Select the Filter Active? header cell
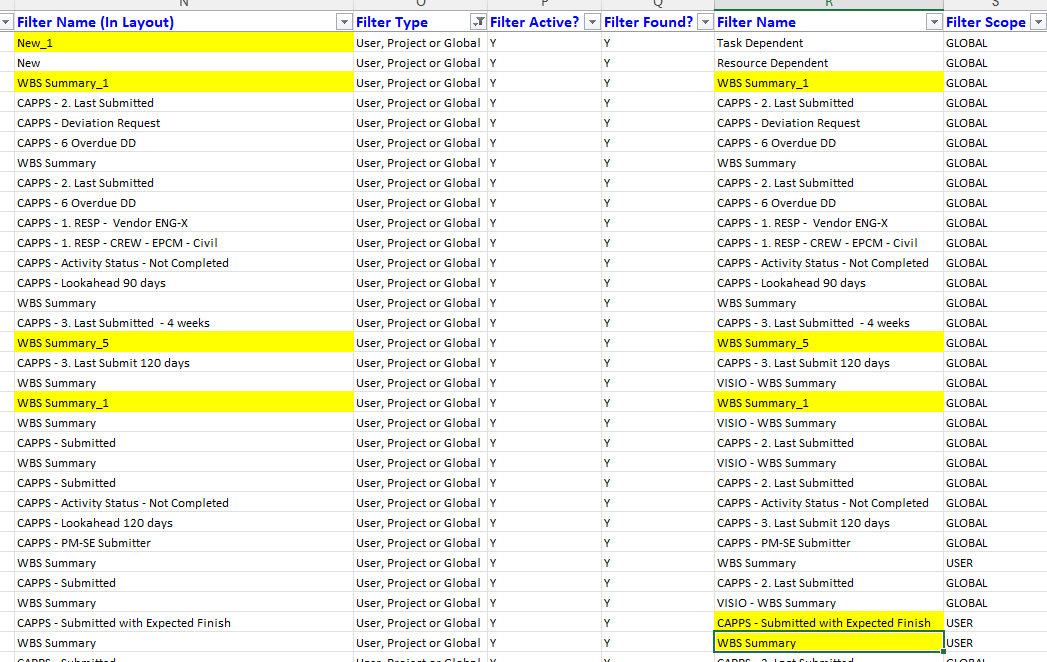1047x662 pixels. tap(534, 22)
